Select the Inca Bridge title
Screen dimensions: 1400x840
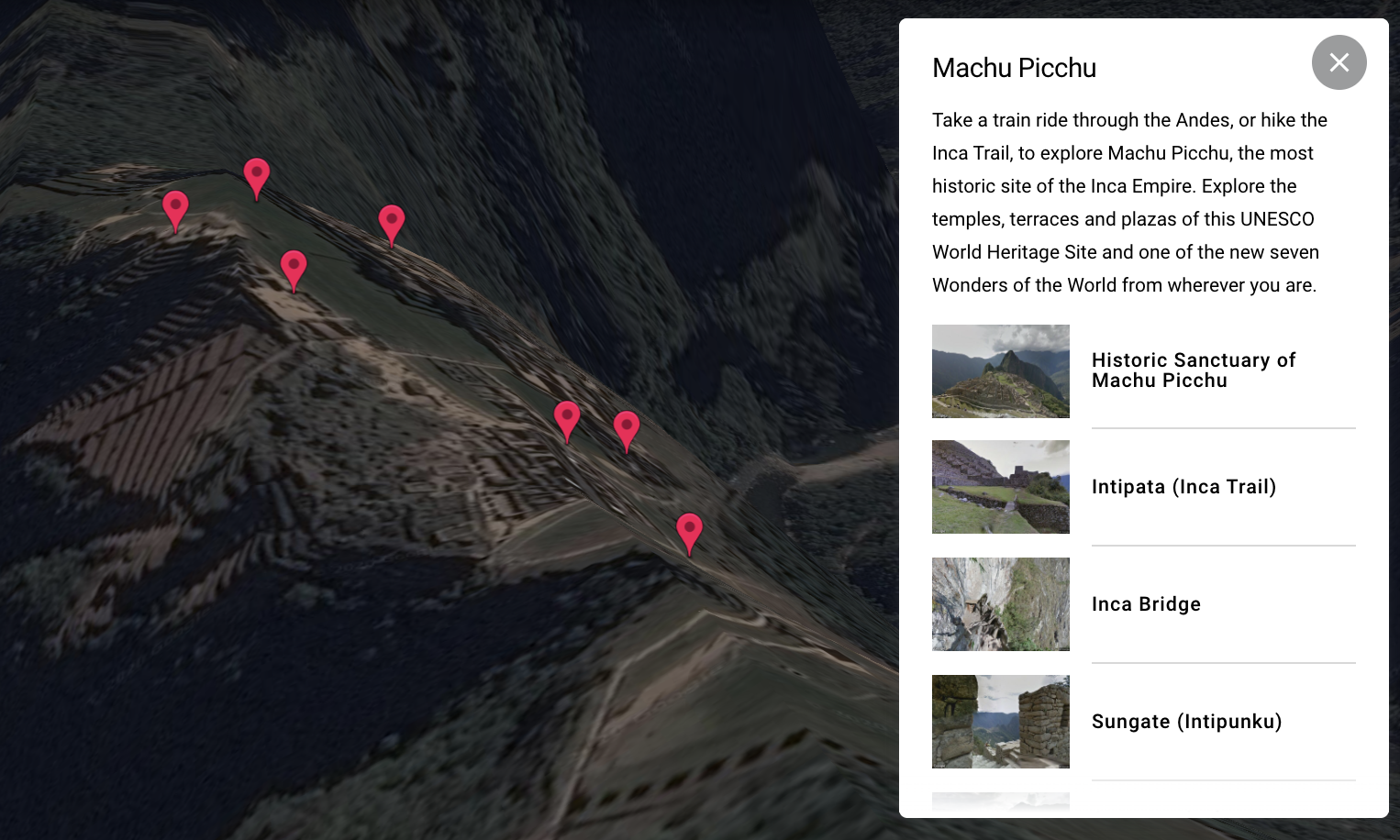1146,604
